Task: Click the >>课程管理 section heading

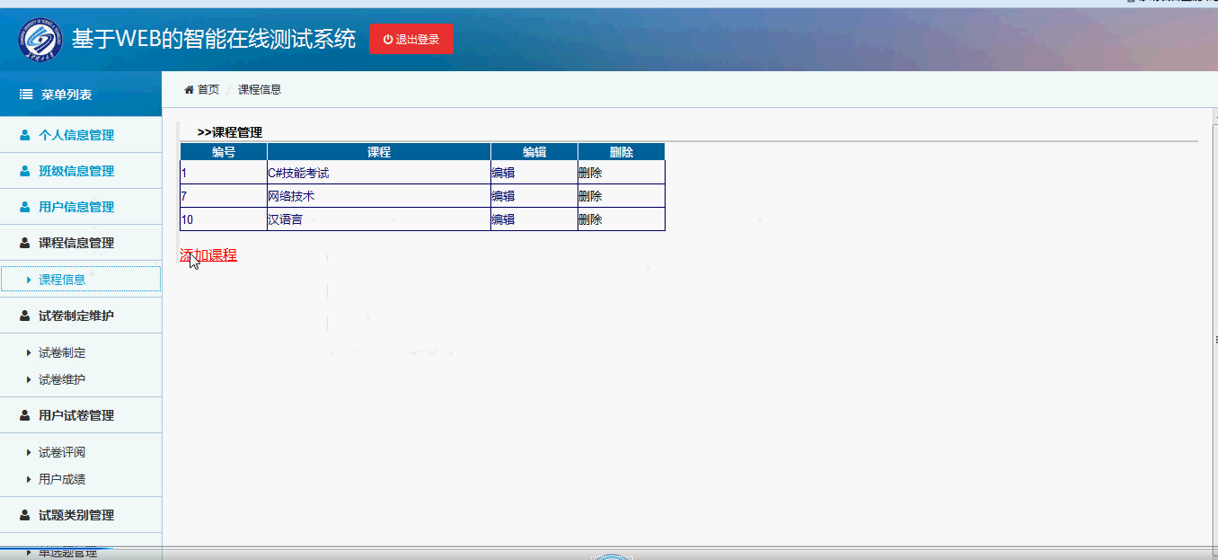Action: tap(230, 132)
